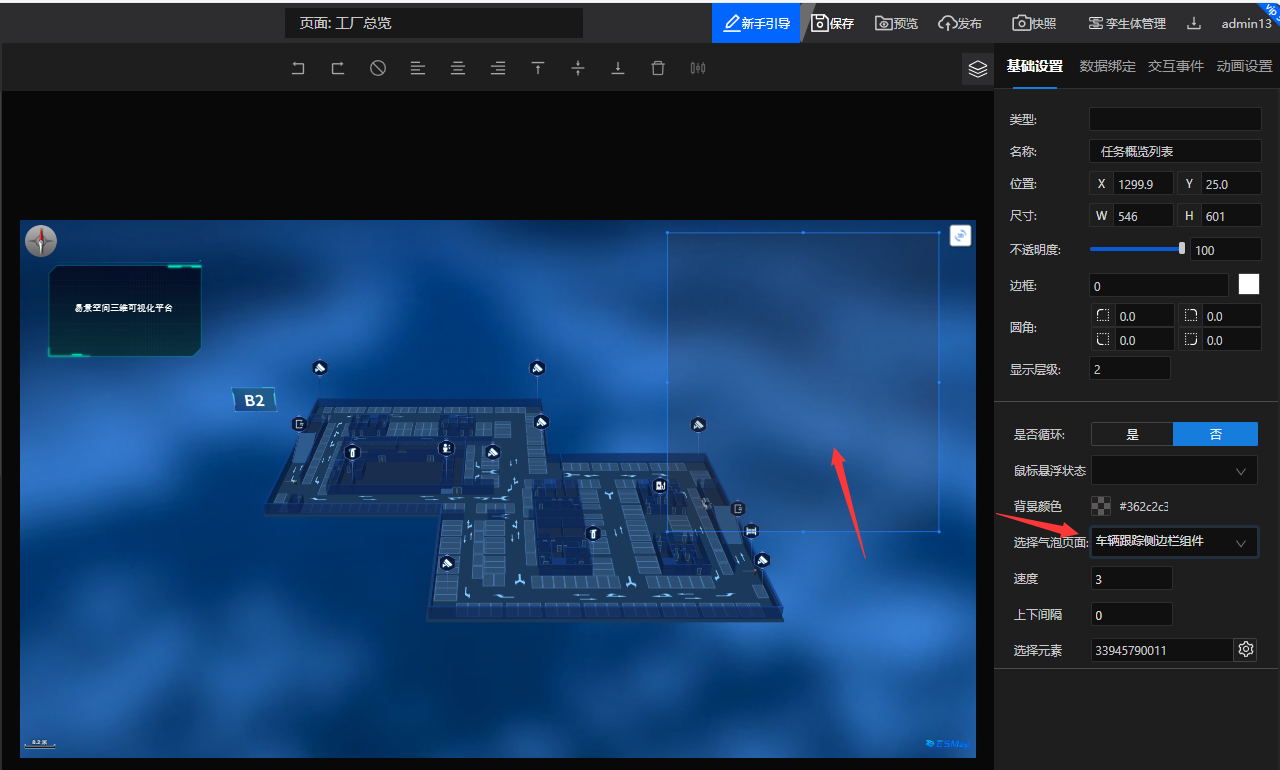Expand the 鼠标悬浮状态 dropdown
This screenshot has height=770, width=1280.
(1174, 470)
